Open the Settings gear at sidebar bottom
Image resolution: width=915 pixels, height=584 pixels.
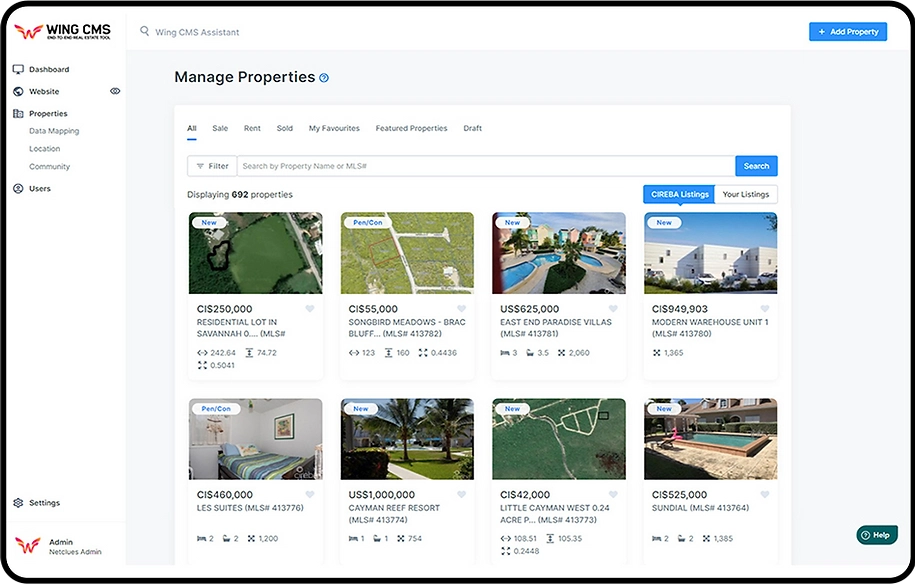(17, 502)
